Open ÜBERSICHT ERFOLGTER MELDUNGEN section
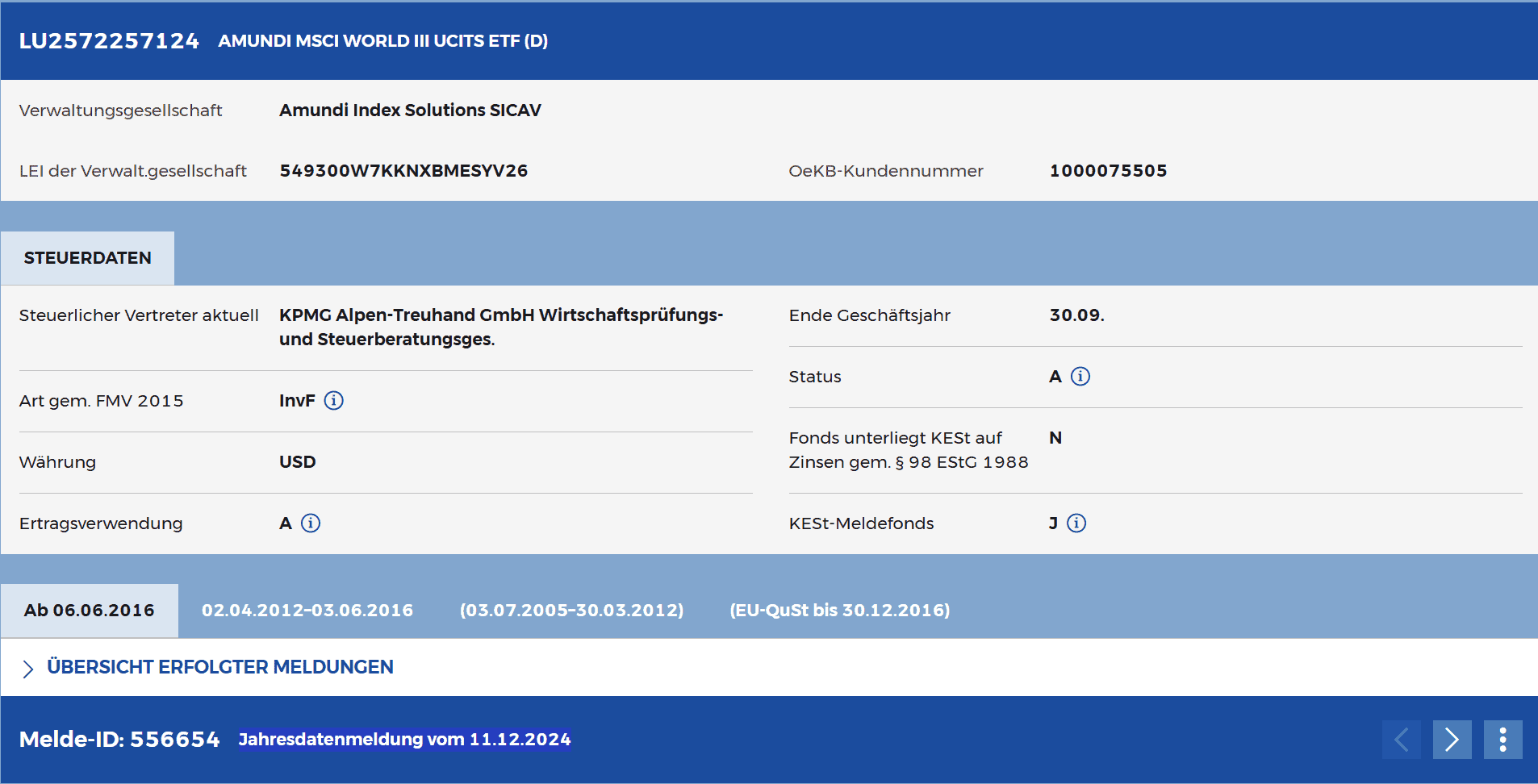 pos(220,667)
